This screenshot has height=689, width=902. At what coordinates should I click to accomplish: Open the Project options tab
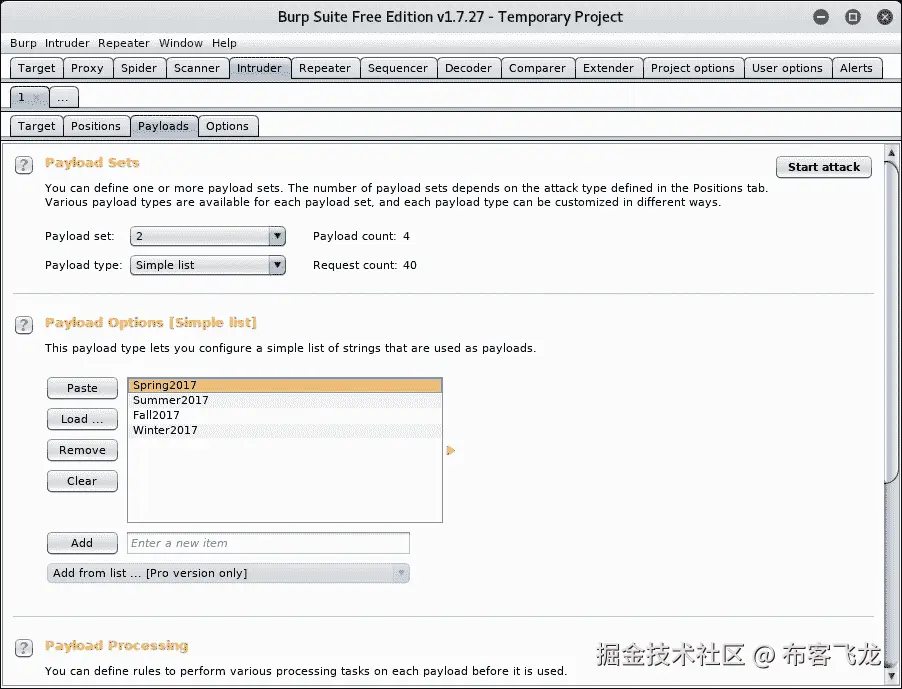(693, 68)
